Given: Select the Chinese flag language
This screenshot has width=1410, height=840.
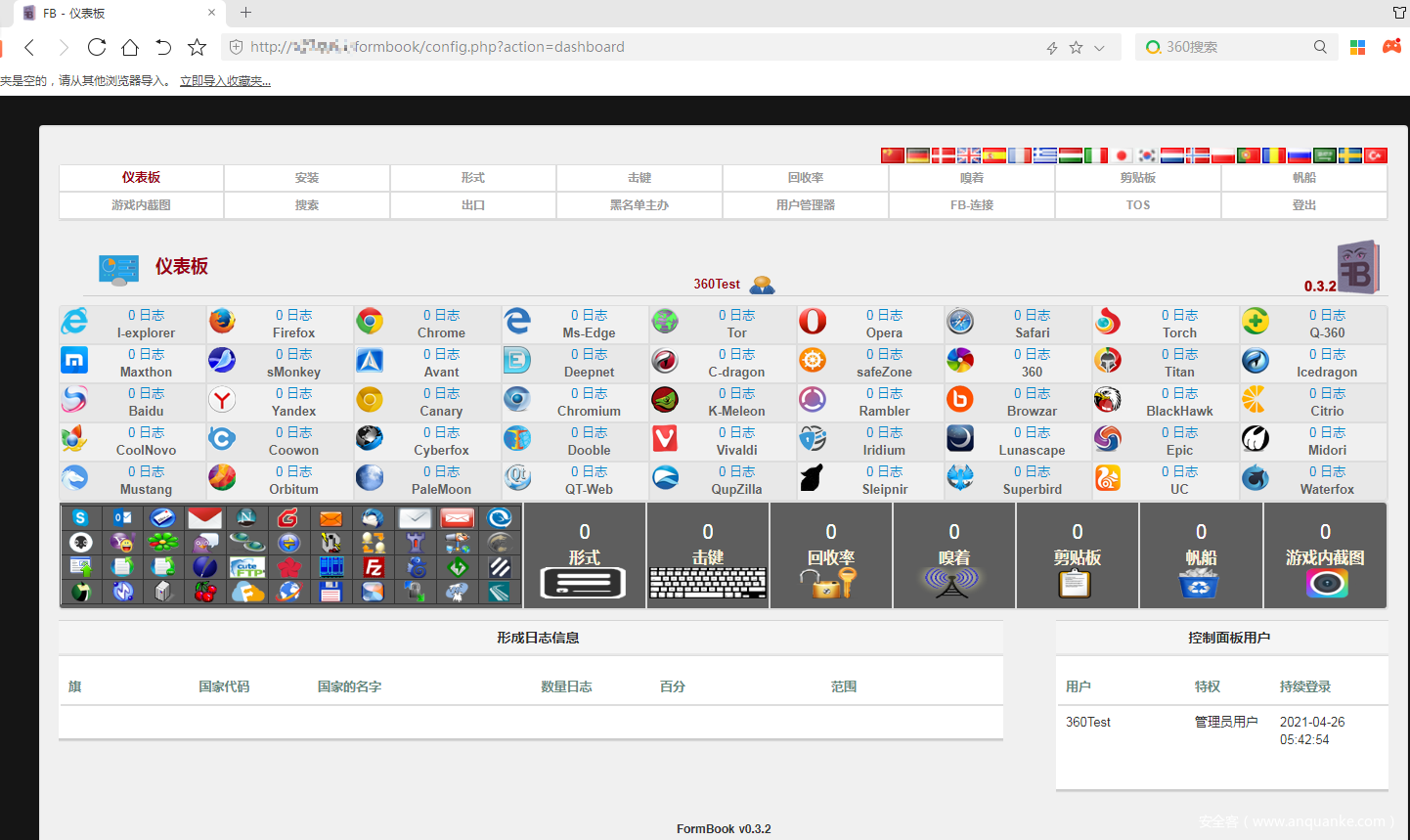Looking at the screenshot, I should [893, 155].
